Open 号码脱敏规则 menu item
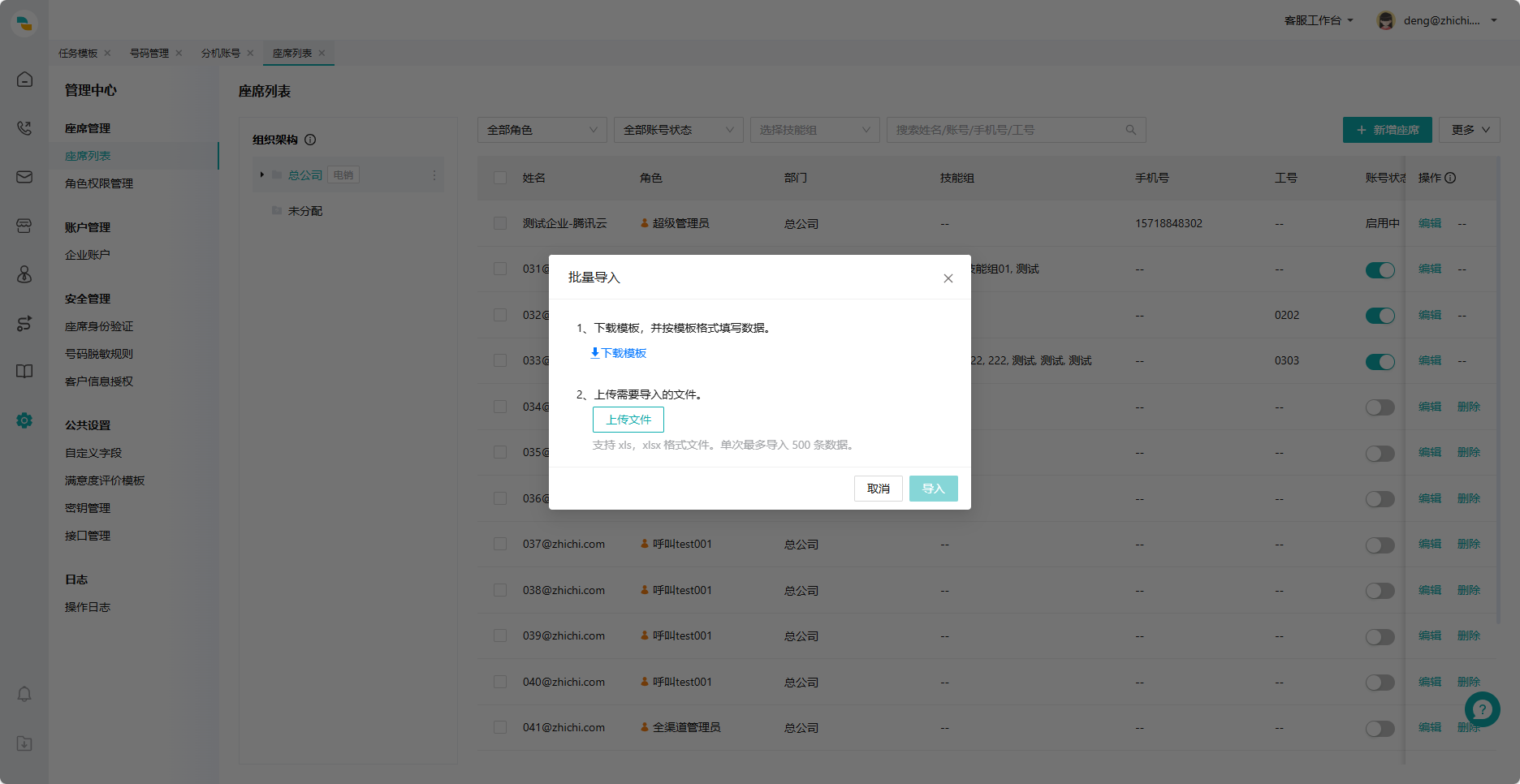The image size is (1520, 784). [x=99, y=354]
